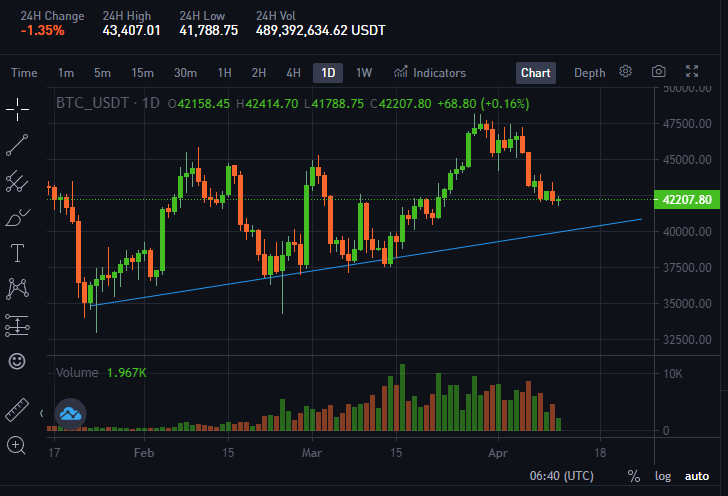The image size is (728, 496).
Task: Select the 1H timeframe
Action: pyautogui.click(x=224, y=73)
